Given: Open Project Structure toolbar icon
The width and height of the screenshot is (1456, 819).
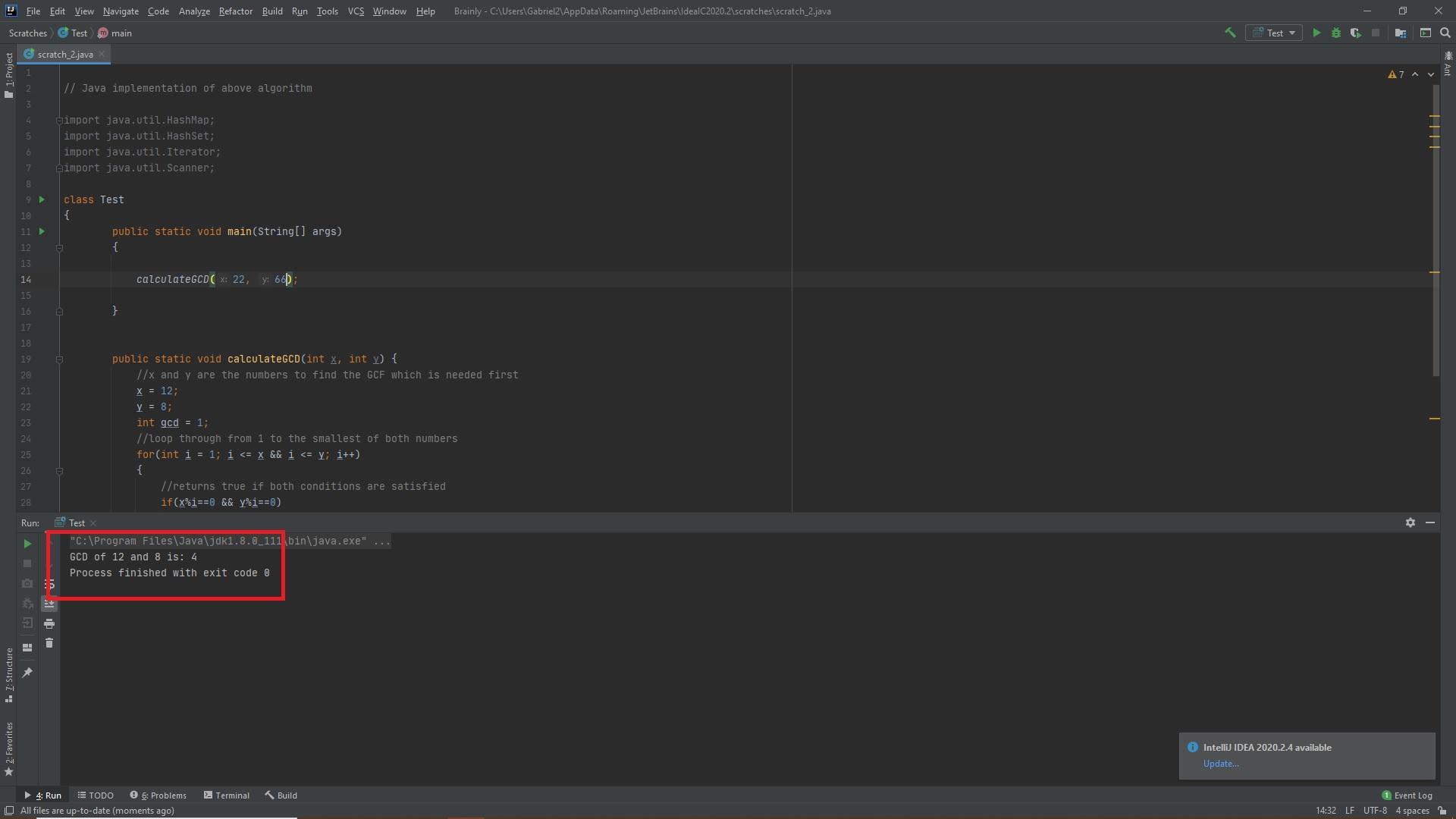Looking at the screenshot, I should tap(1401, 33).
